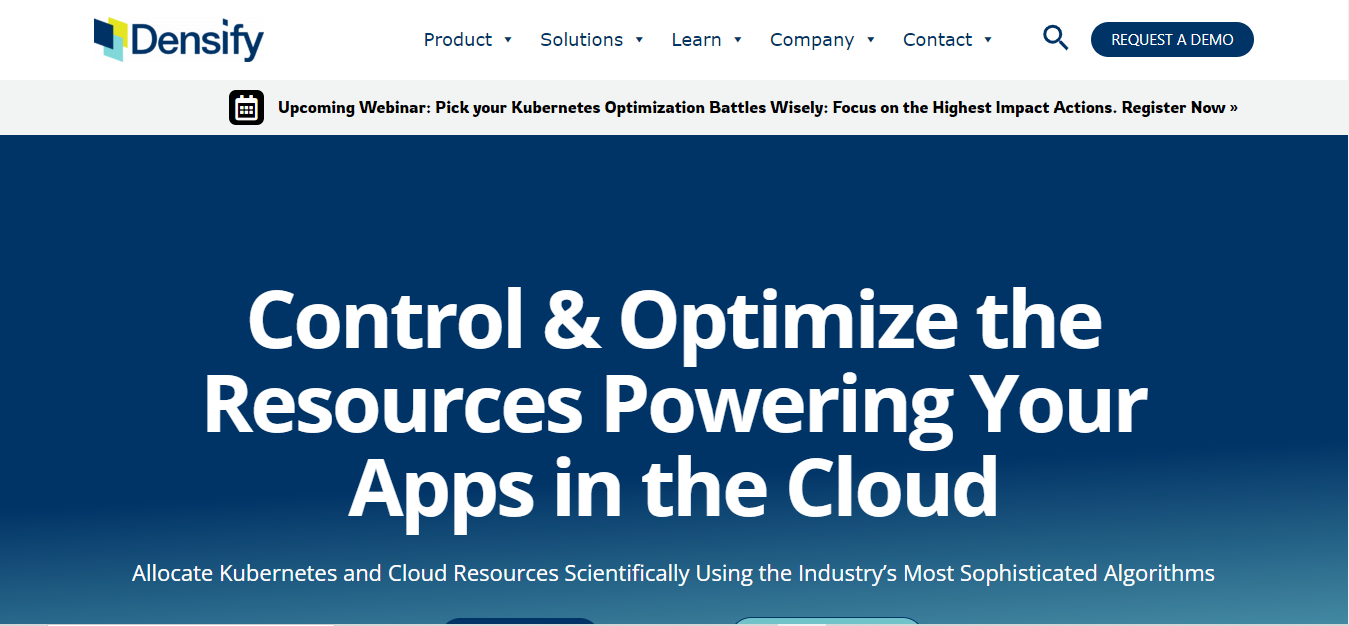Expand the Product dropdown arrow

click(508, 40)
